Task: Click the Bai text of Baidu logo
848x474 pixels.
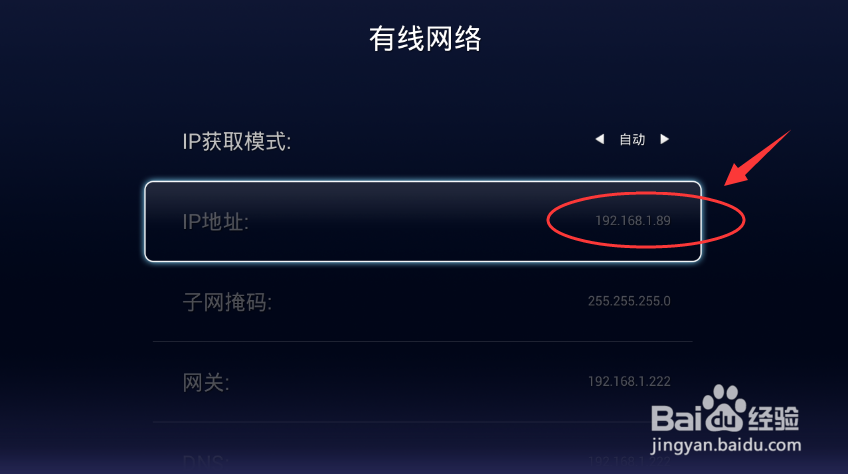Action: [676, 418]
